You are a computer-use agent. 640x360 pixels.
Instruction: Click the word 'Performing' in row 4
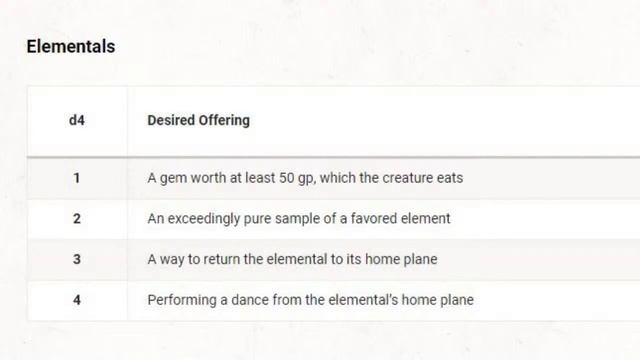(182, 300)
